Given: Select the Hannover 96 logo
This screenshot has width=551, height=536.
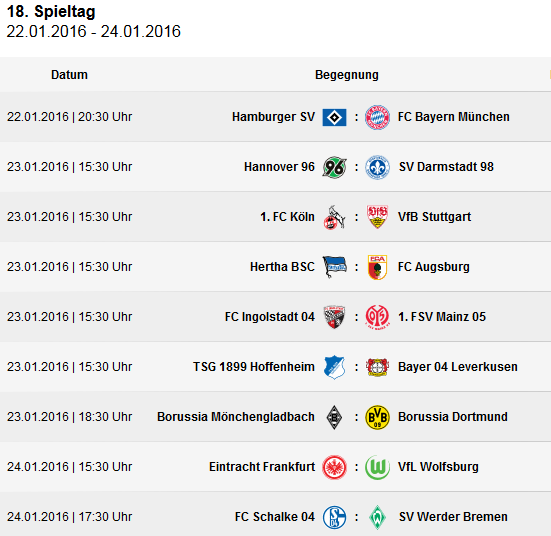Looking at the screenshot, I should (334, 167).
